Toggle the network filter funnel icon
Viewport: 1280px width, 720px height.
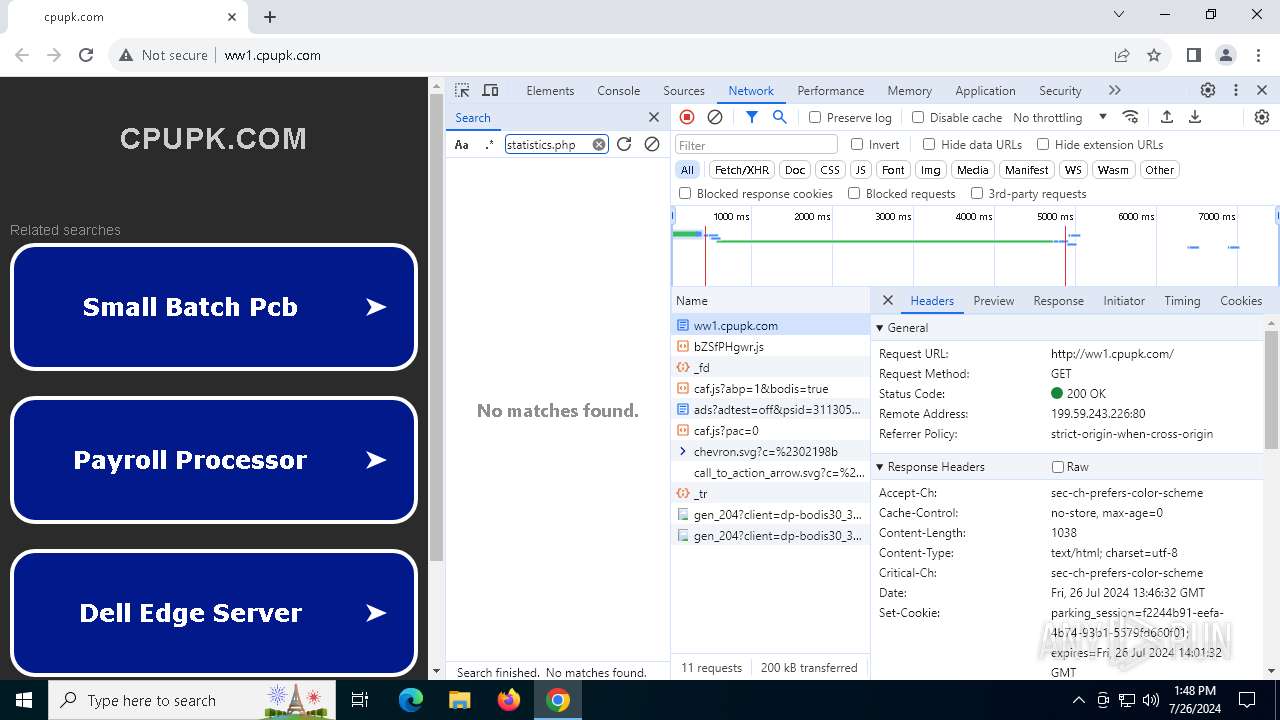(752, 117)
